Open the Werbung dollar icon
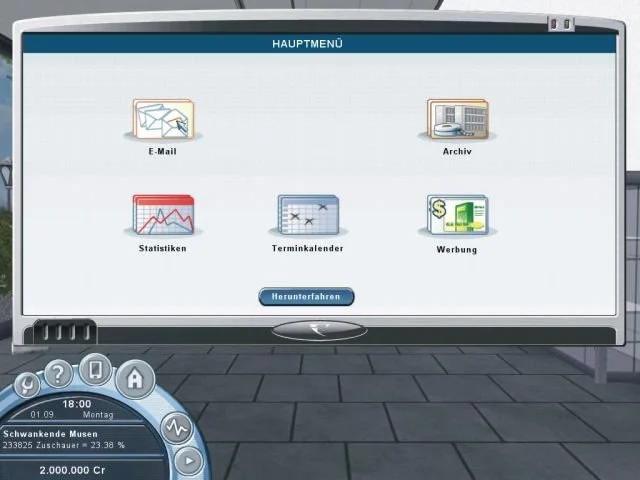Image resolution: width=640 pixels, height=480 pixels. (x=458, y=215)
